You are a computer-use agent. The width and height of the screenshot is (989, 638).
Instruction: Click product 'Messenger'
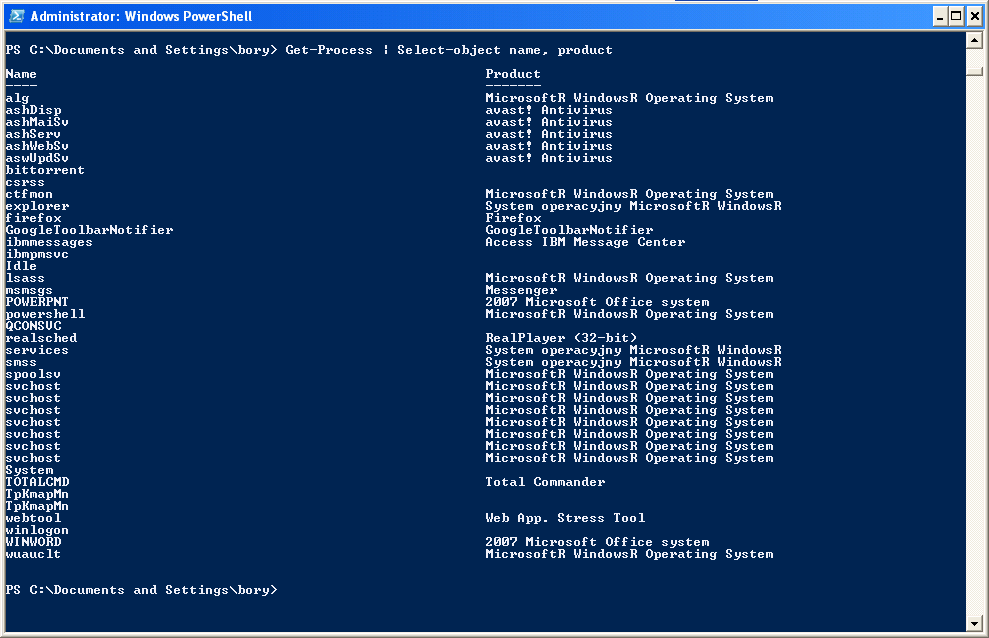coord(521,291)
